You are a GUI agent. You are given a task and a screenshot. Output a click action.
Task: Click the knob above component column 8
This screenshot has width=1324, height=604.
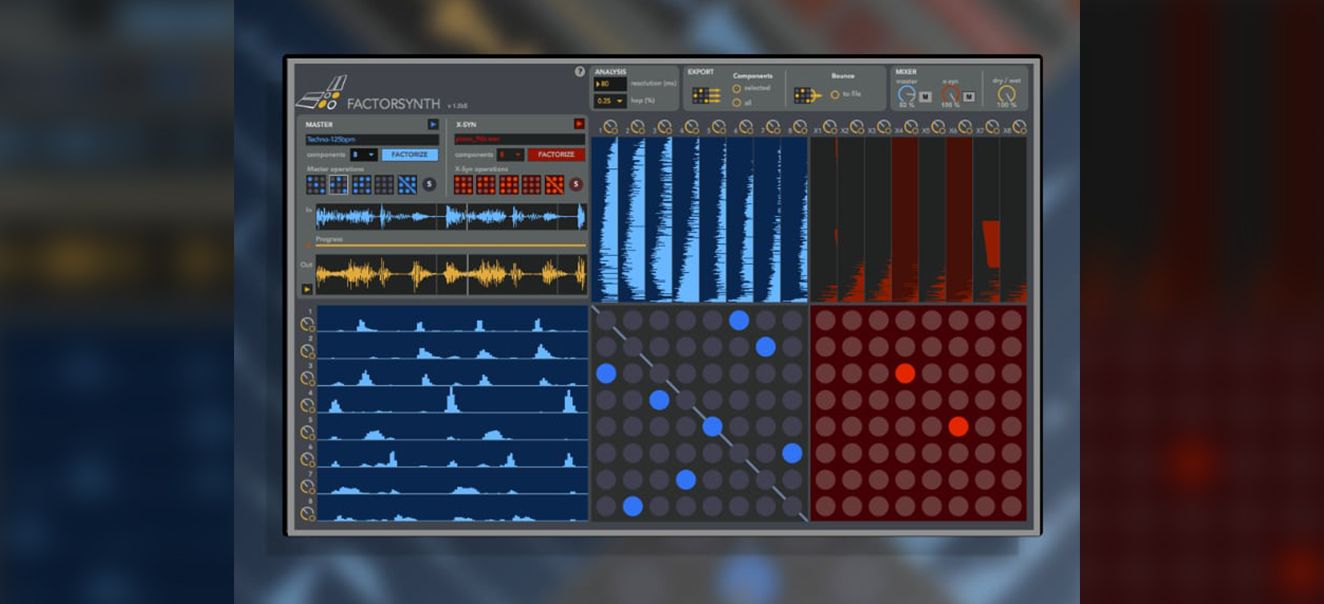(x=800, y=127)
